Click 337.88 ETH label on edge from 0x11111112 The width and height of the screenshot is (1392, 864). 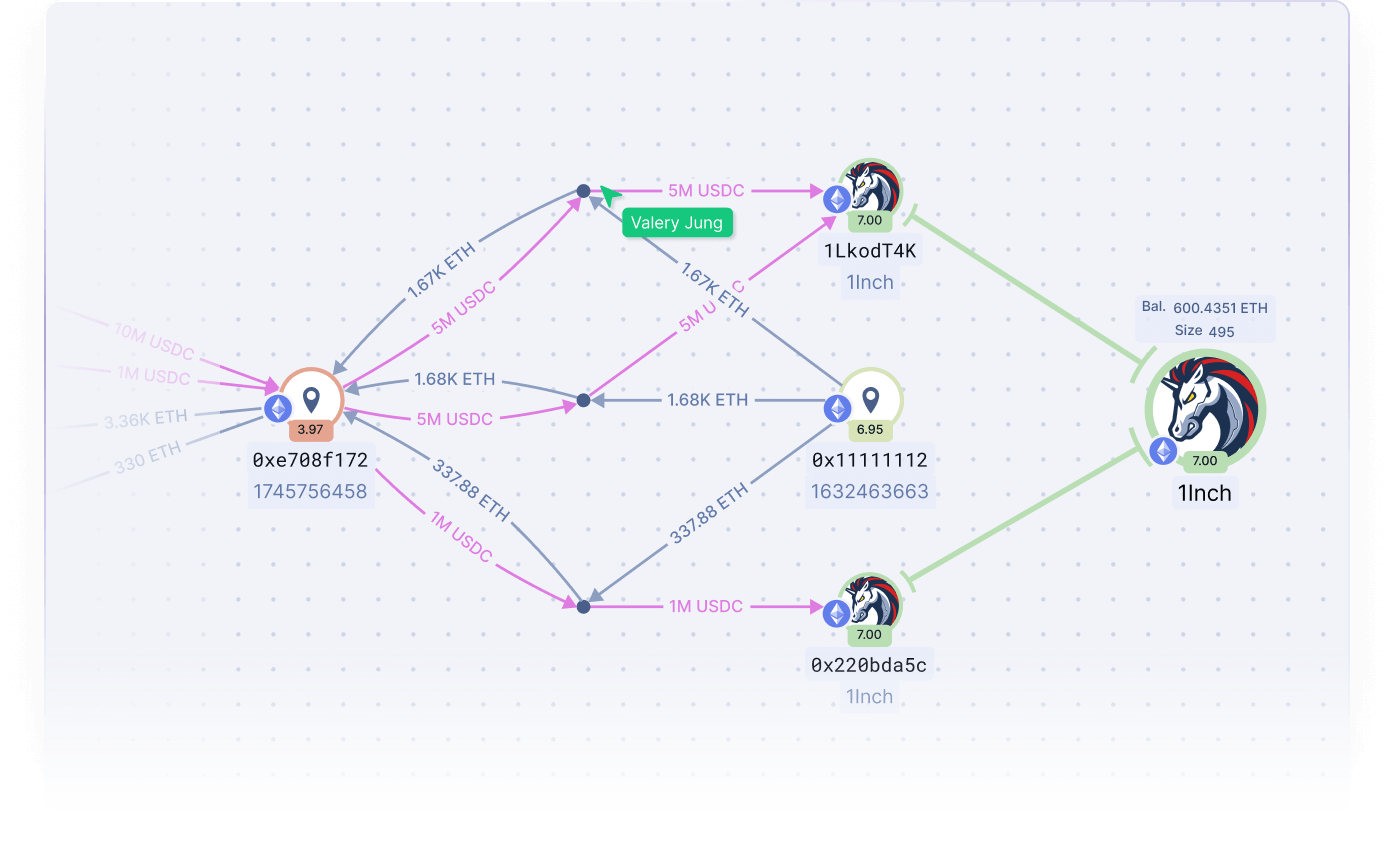[707, 515]
